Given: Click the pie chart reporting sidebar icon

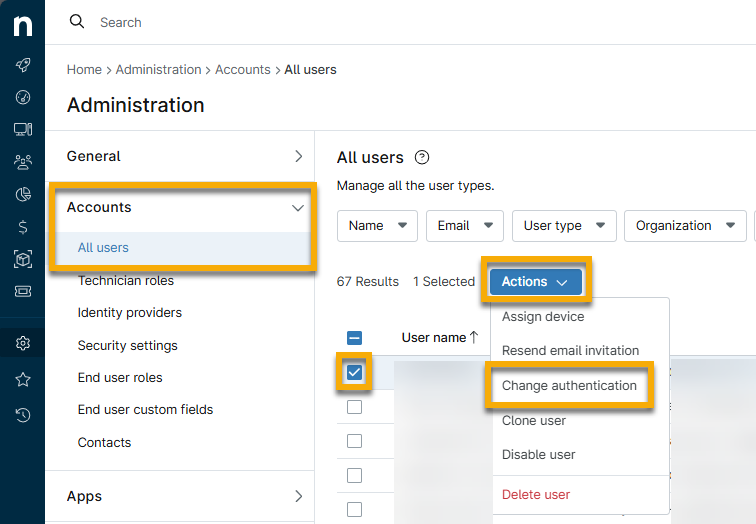Looking at the screenshot, I should click(x=22, y=194).
